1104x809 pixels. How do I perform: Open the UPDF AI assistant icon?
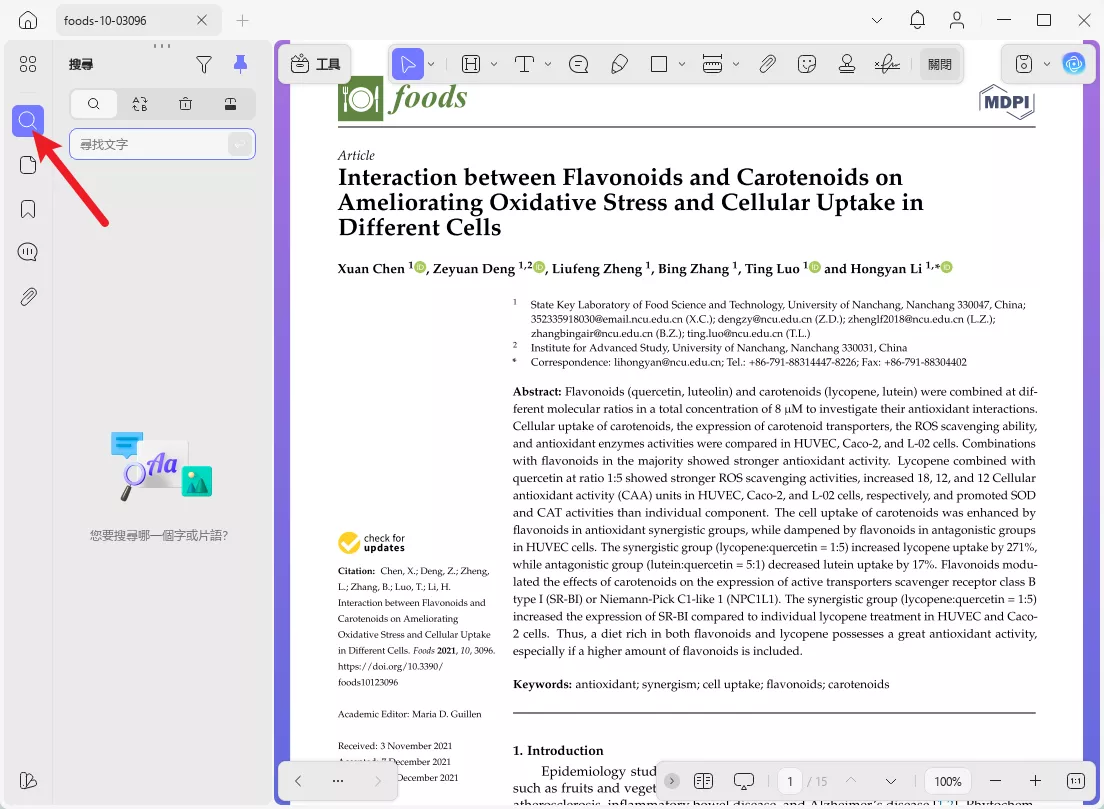pos(1074,65)
